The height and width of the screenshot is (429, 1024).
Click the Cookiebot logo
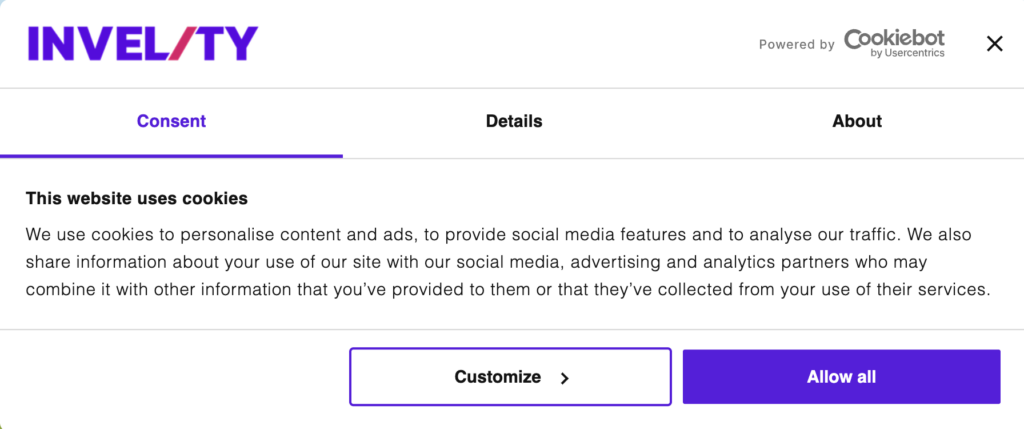[x=894, y=42]
